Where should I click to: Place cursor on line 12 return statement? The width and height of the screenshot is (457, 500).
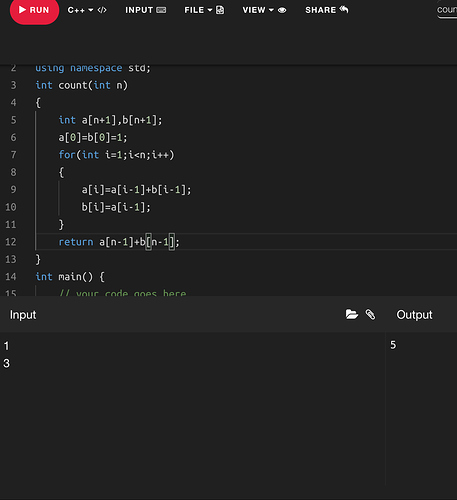(x=119, y=242)
